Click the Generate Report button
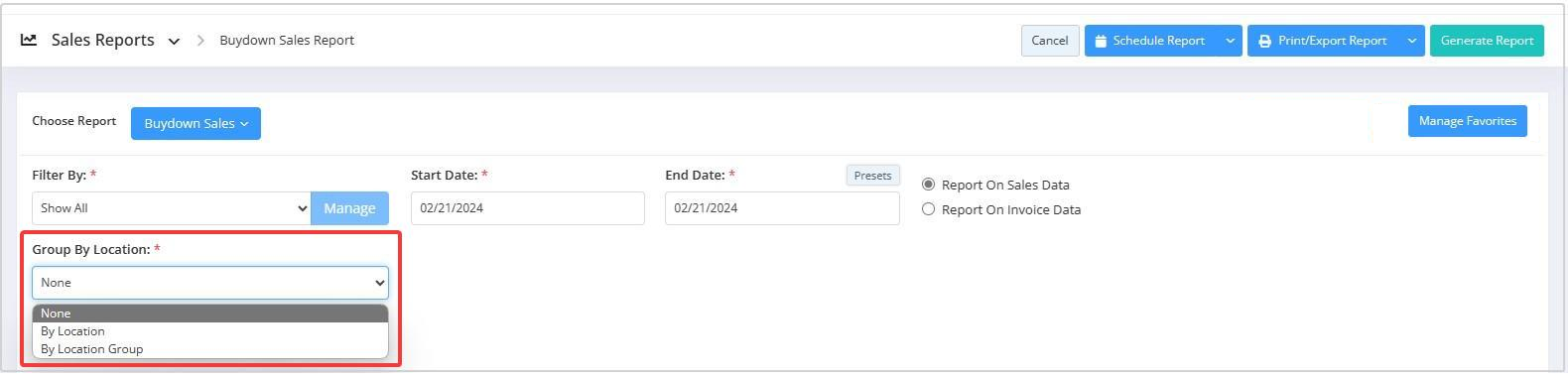Screen dimensions: 1568x378 tap(1487, 41)
